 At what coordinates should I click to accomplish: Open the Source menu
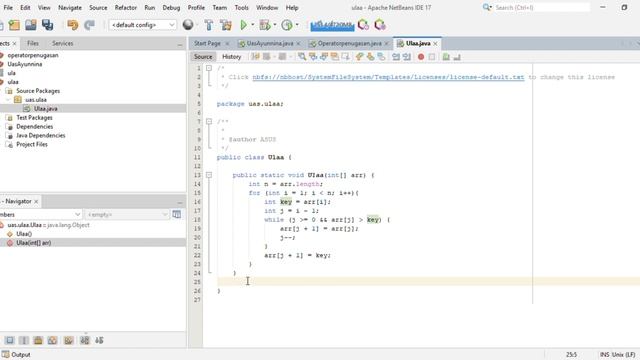click(x=98, y=7)
